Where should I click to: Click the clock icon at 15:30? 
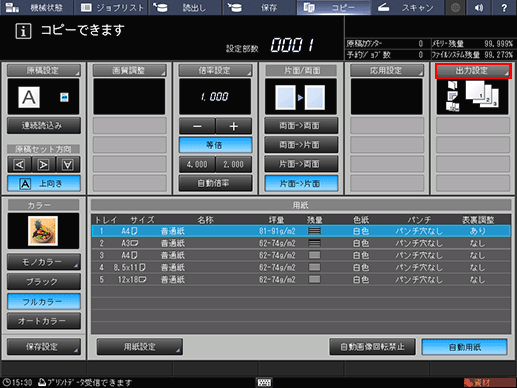(x=6, y=382)
